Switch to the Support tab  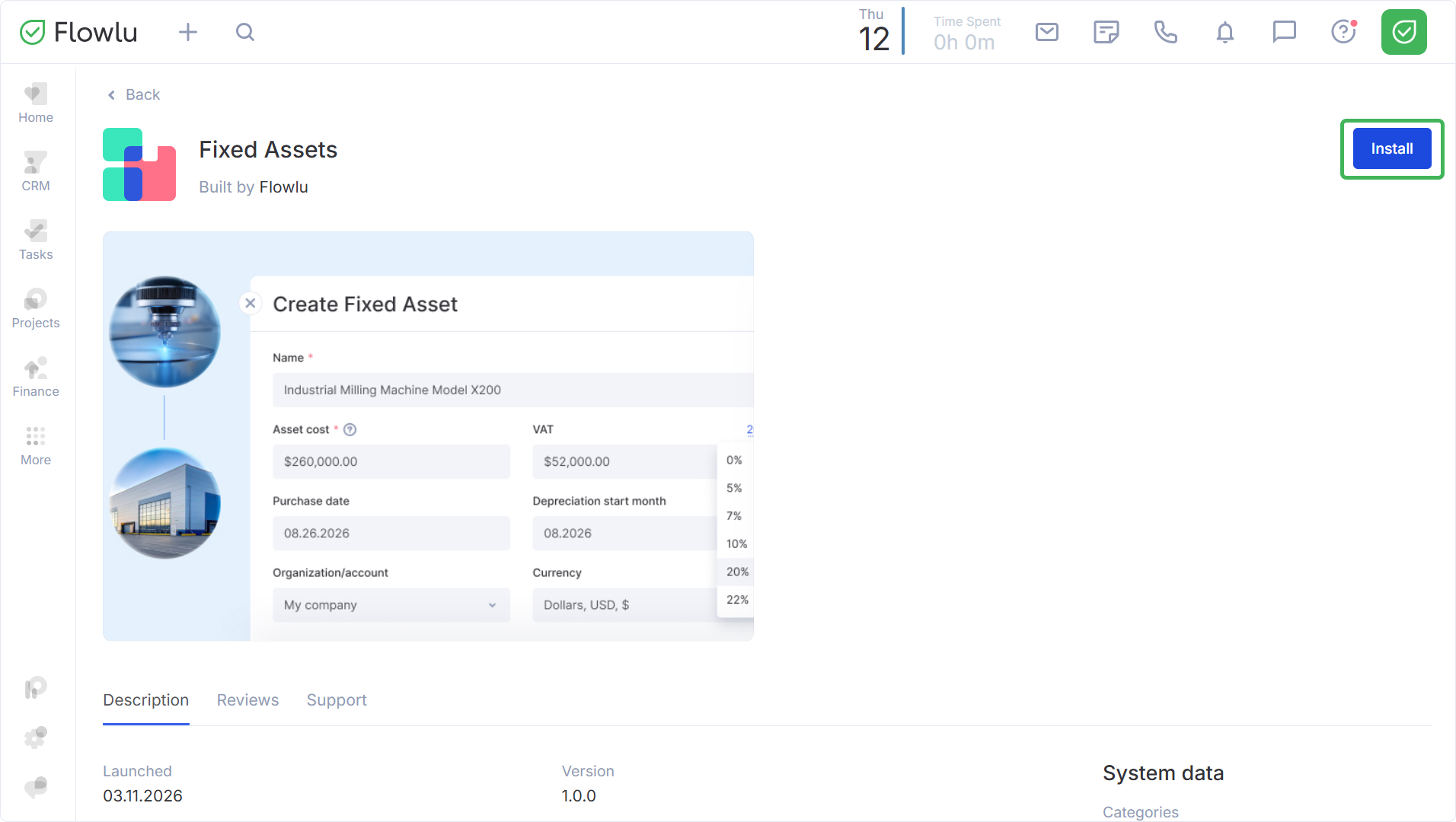[x=337, y=699]
